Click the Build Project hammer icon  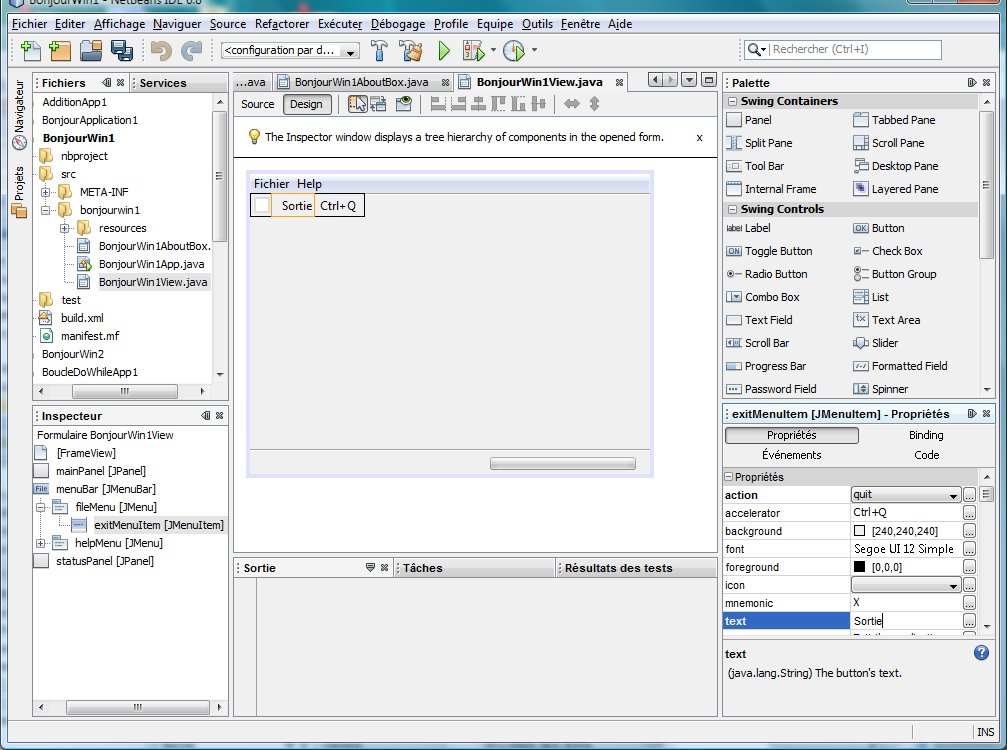(380, 50)
